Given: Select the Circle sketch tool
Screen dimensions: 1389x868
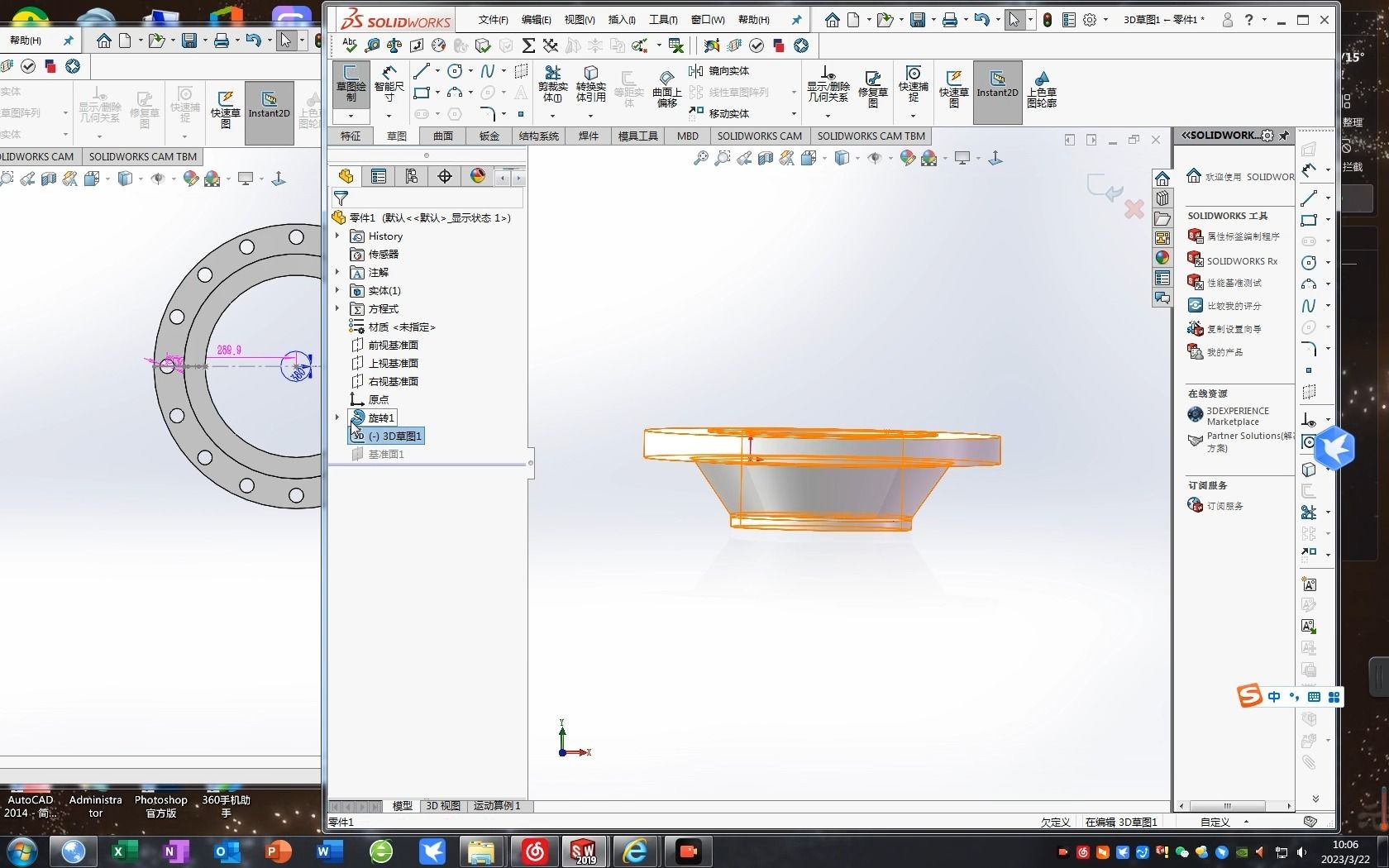Looking at the screenshot, I should pos(455,71).
